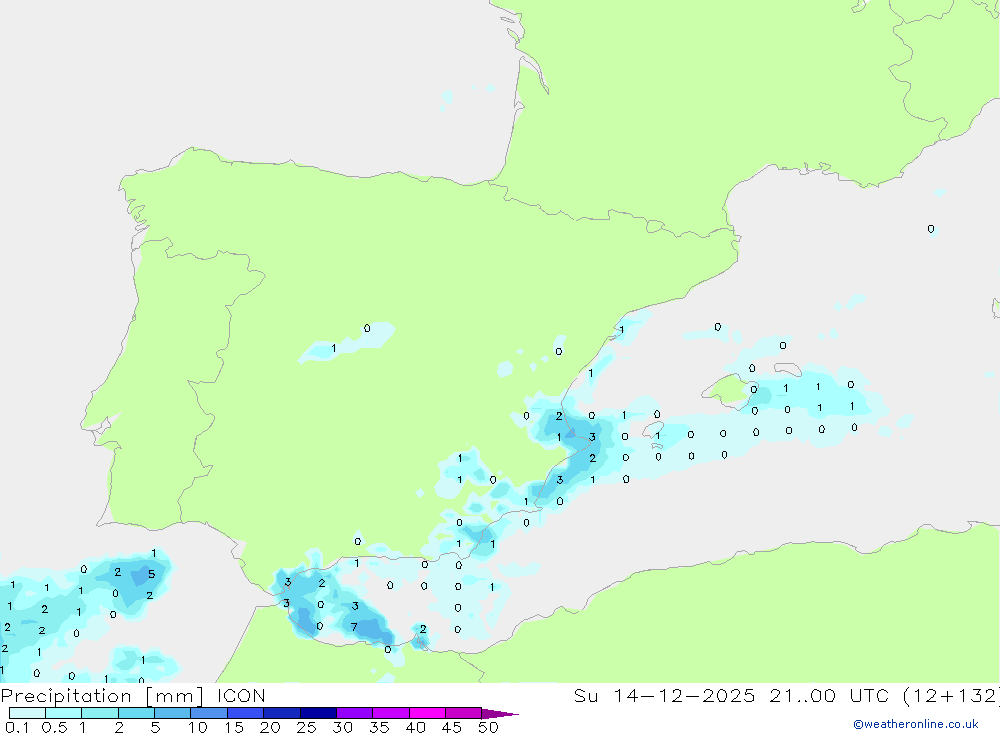Click the navy 25 to 30 mm swatch
Image resolution: width=1000 pixels, height=733 pixels.
point(318,713)
